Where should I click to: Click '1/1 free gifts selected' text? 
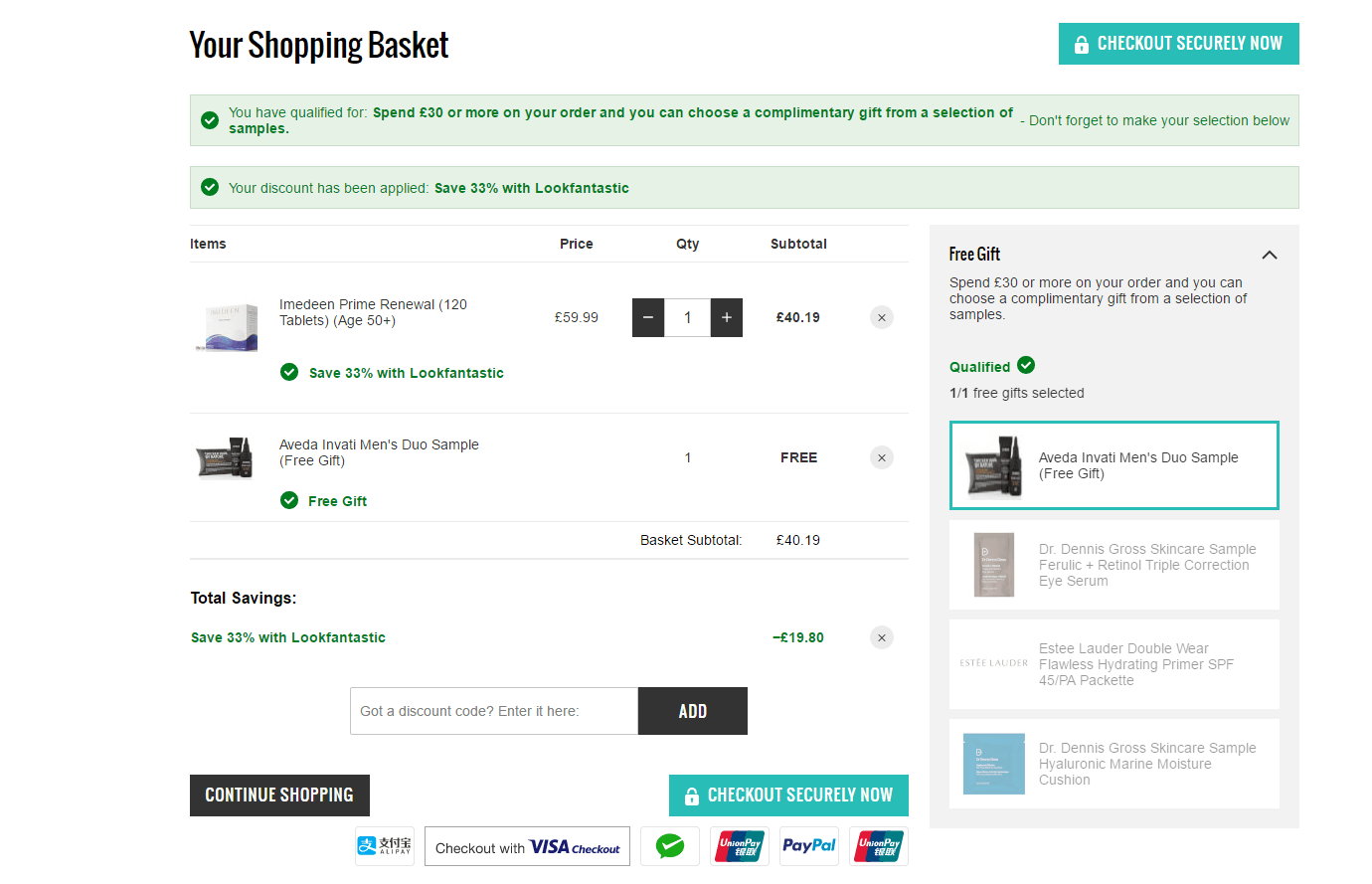click(1017, 394)
